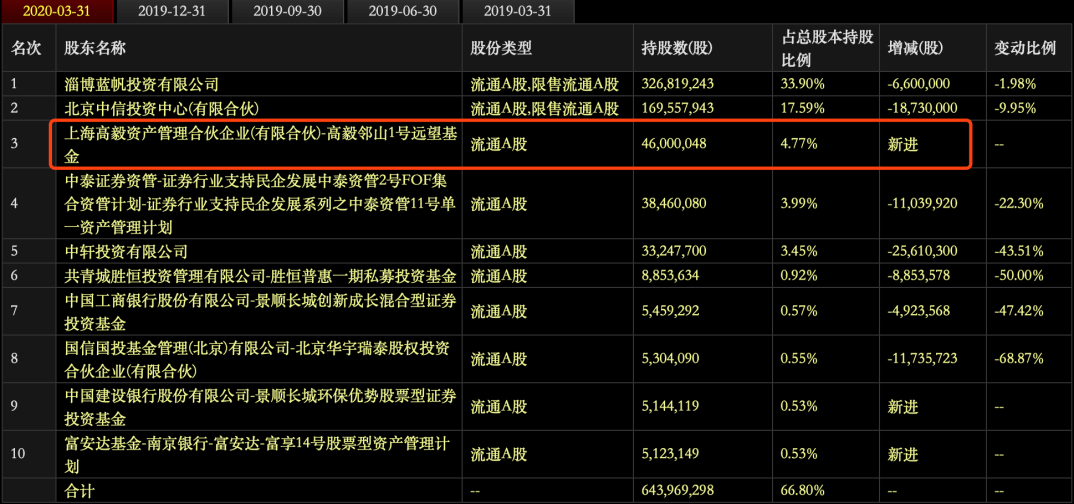This screenshot has width=1074, height=504.
Task: Open 富安达基金-南京银行 富享14号 shareholder
Action: click(258, 453)
